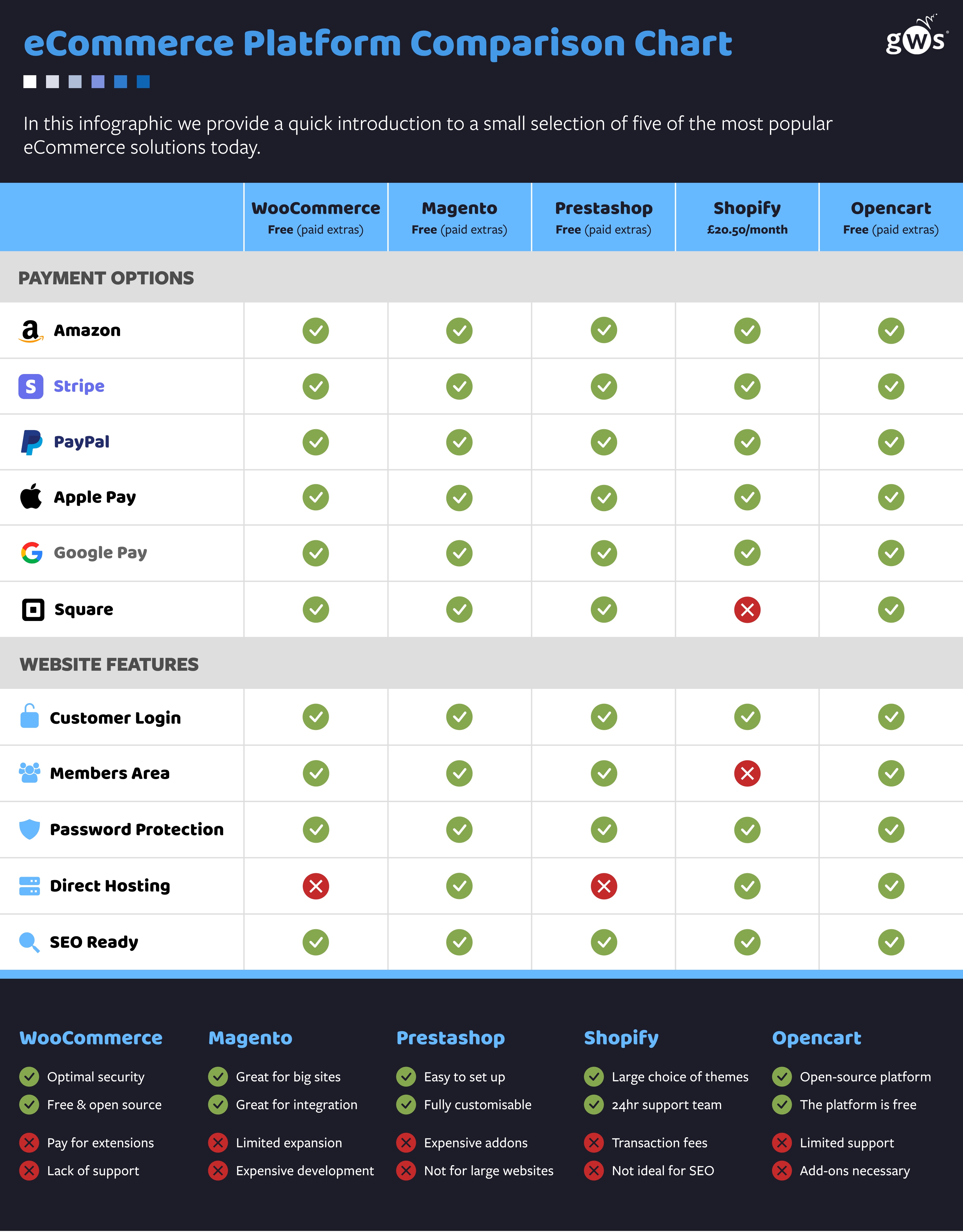Viewport: 963px width, 1232px height.
Task: Click green check for Magento Direct Hosting
Action: point(460,886)
